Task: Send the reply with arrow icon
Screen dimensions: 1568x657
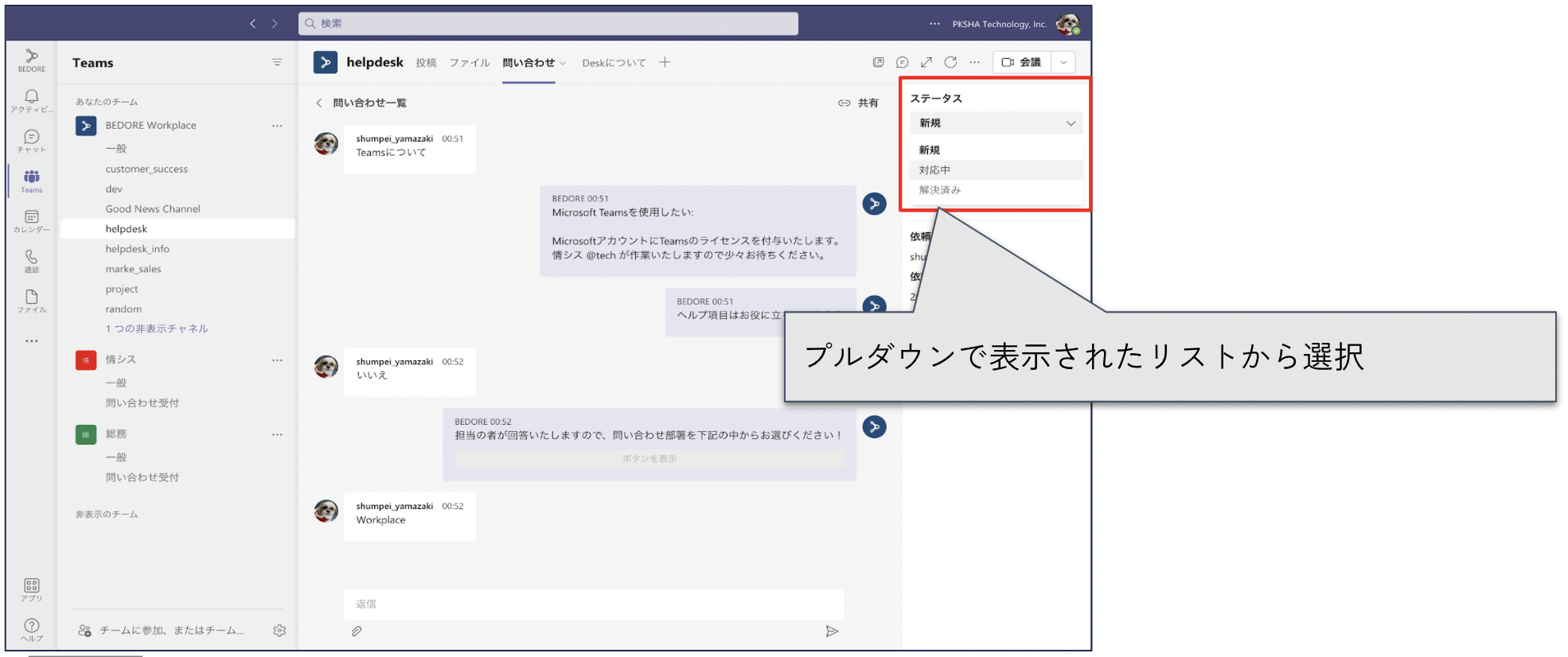Action: (x=832, y=632)
